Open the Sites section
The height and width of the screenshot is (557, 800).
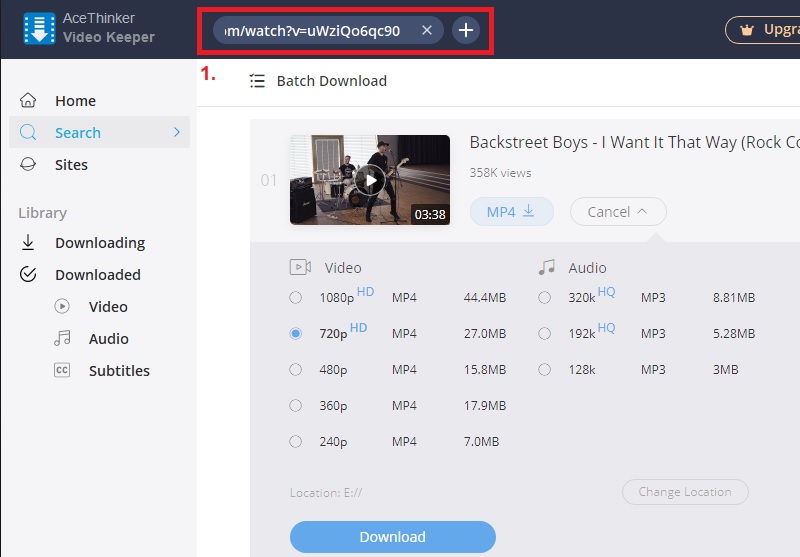[x=71, y=165]
